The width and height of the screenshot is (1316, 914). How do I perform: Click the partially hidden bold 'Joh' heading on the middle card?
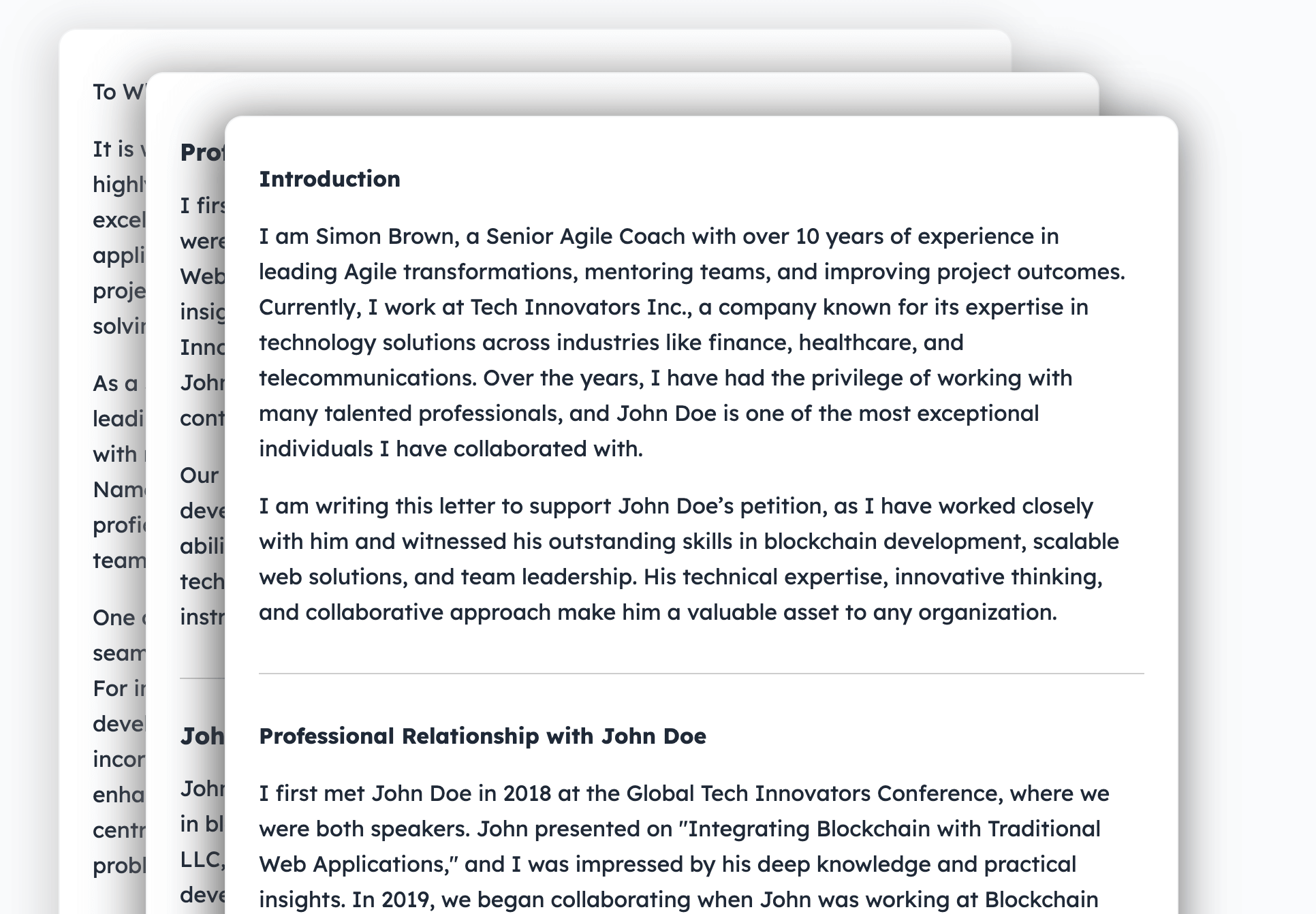coord(202,736)
